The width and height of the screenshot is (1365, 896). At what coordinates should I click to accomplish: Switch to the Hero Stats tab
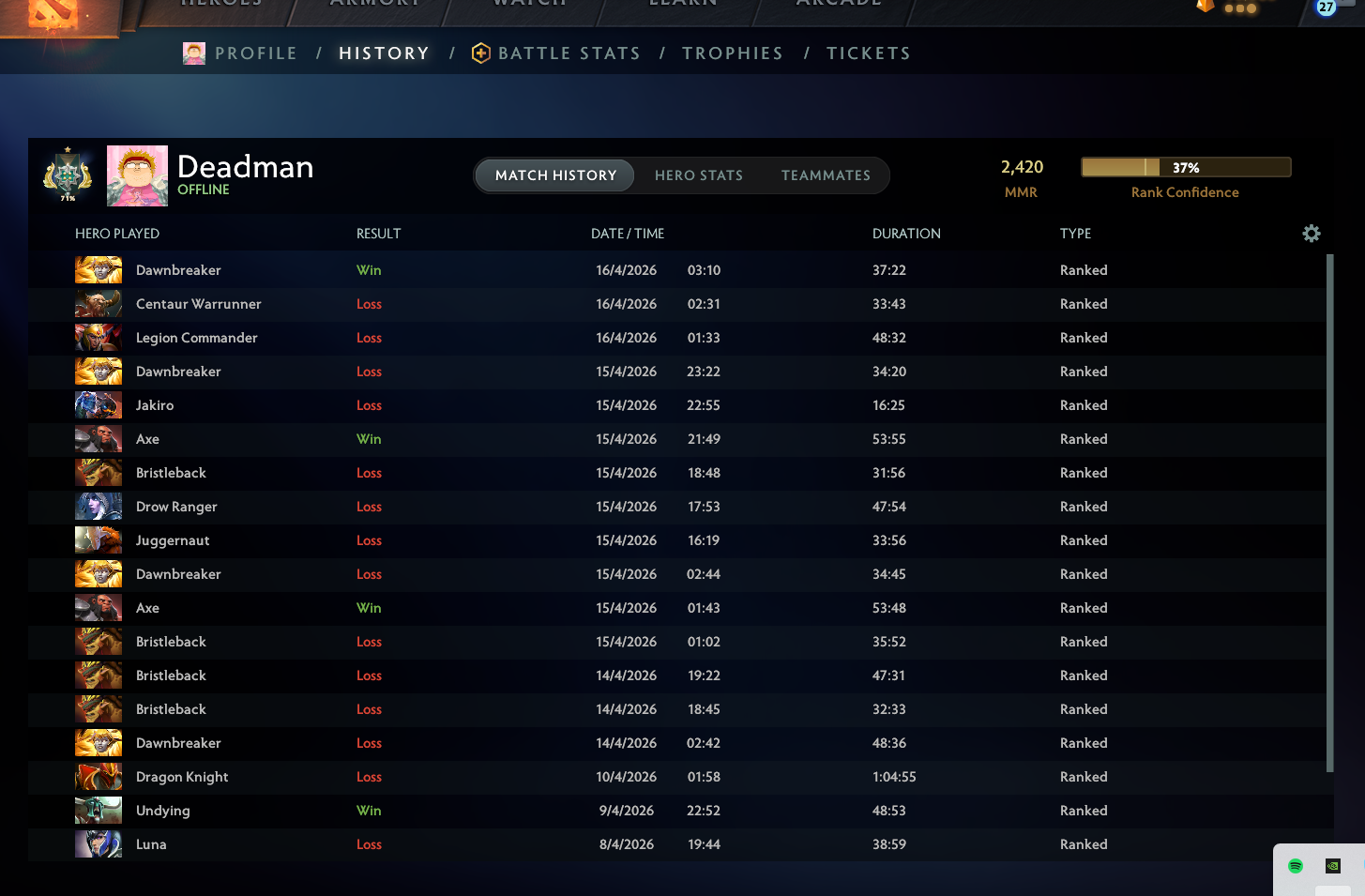click(x=699, y=175)
